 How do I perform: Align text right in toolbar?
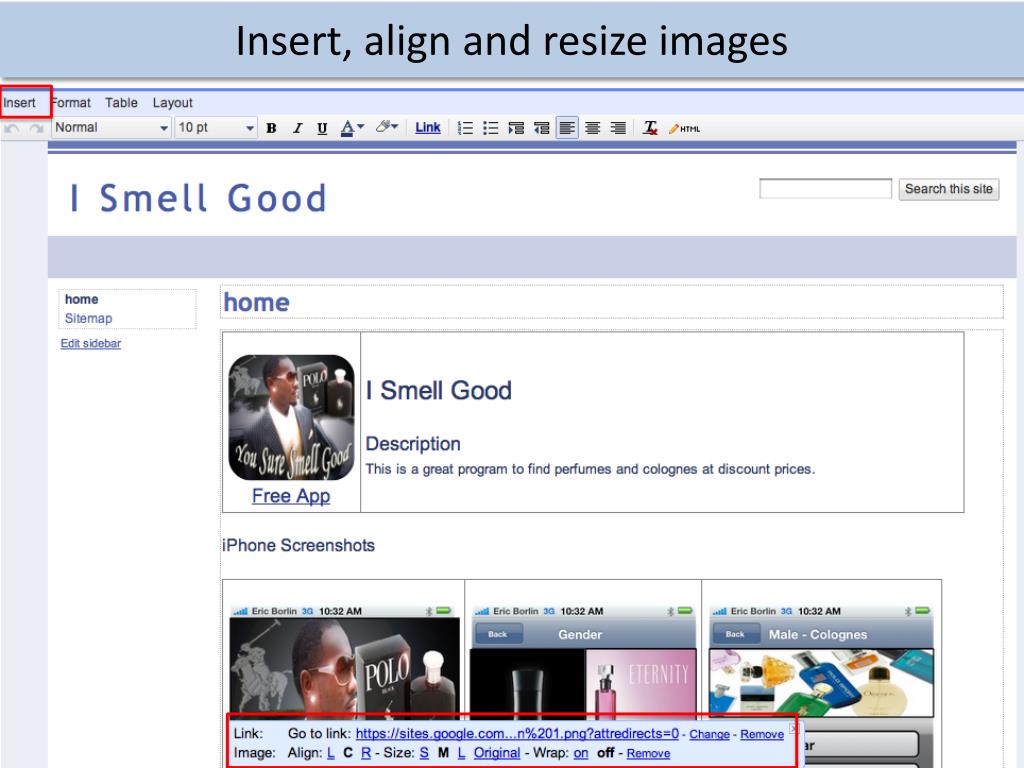coord(618,128)
